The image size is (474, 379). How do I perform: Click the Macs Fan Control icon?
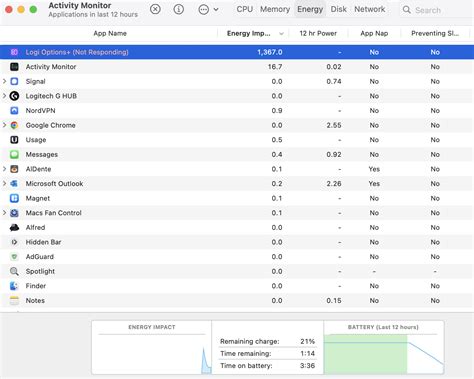coord(14,213)
